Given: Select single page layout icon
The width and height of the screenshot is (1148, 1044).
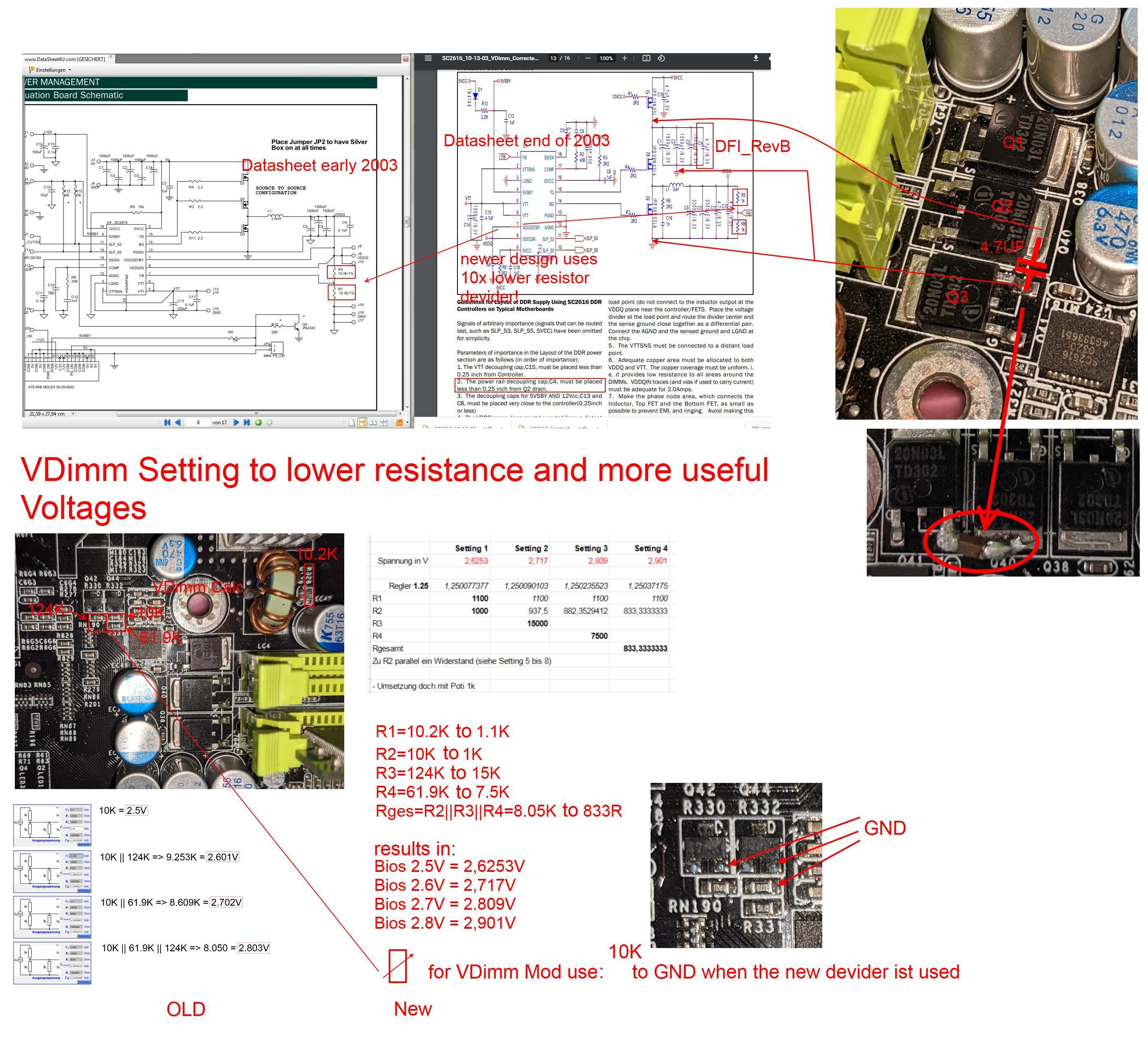Looking at the screenshot, I should 352,423.
